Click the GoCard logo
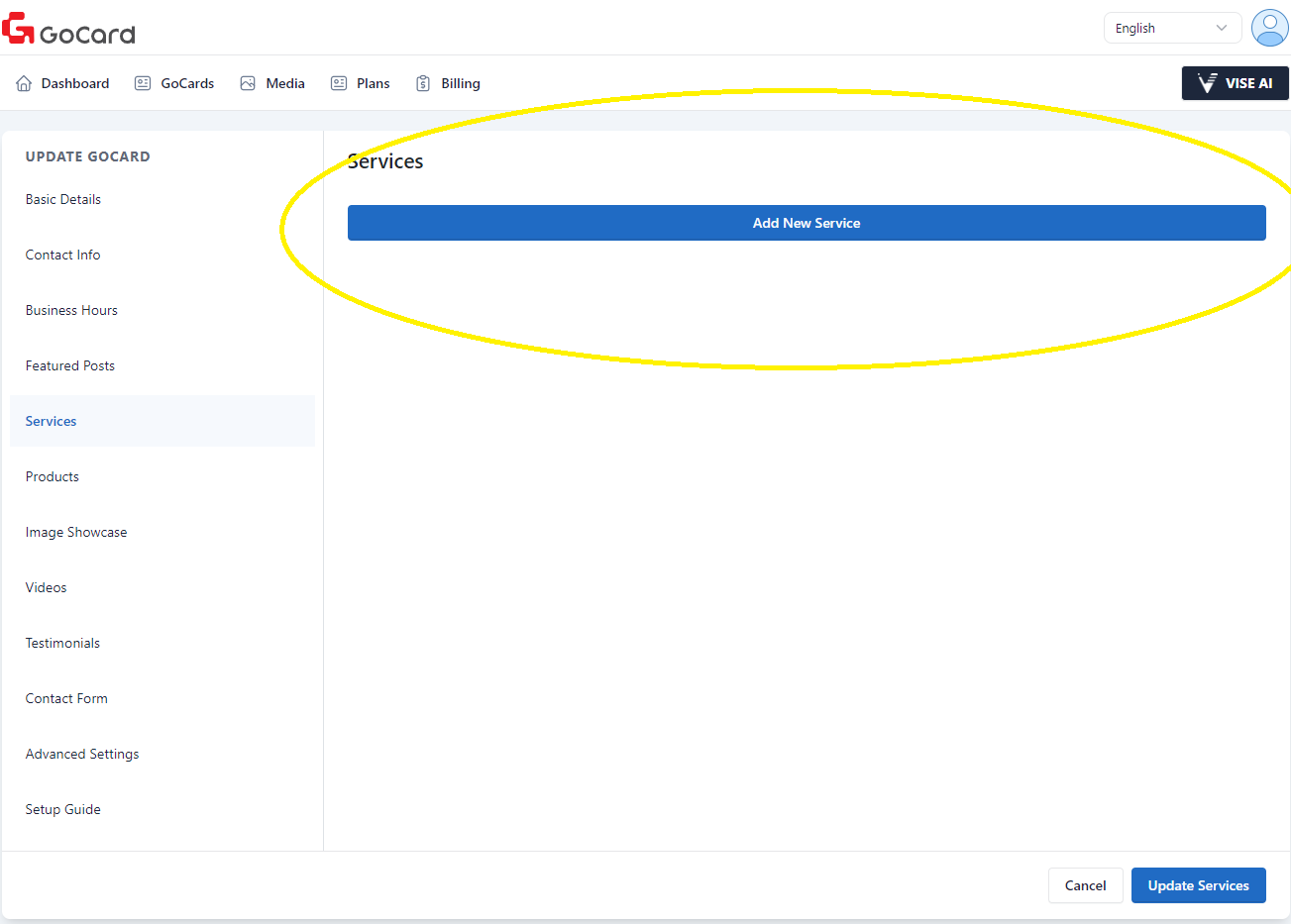The height and width of the screenshot is (924, 1291). pyautogui.click(x=68, y=30)
